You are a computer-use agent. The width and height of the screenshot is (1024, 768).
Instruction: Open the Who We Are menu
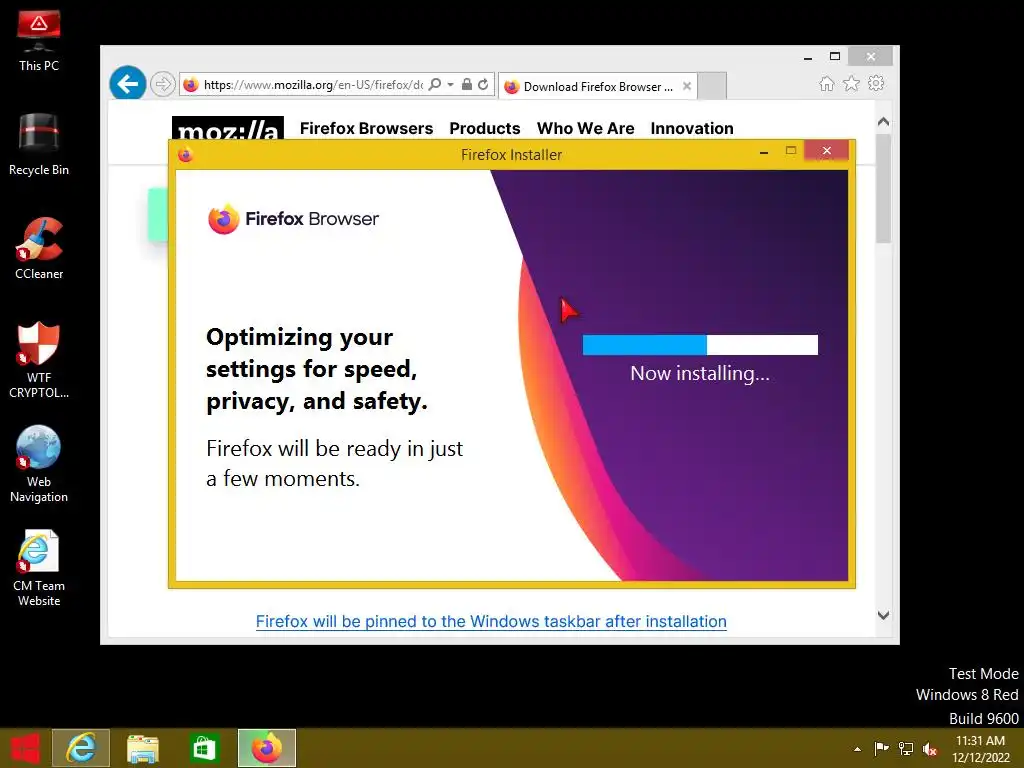585,128
